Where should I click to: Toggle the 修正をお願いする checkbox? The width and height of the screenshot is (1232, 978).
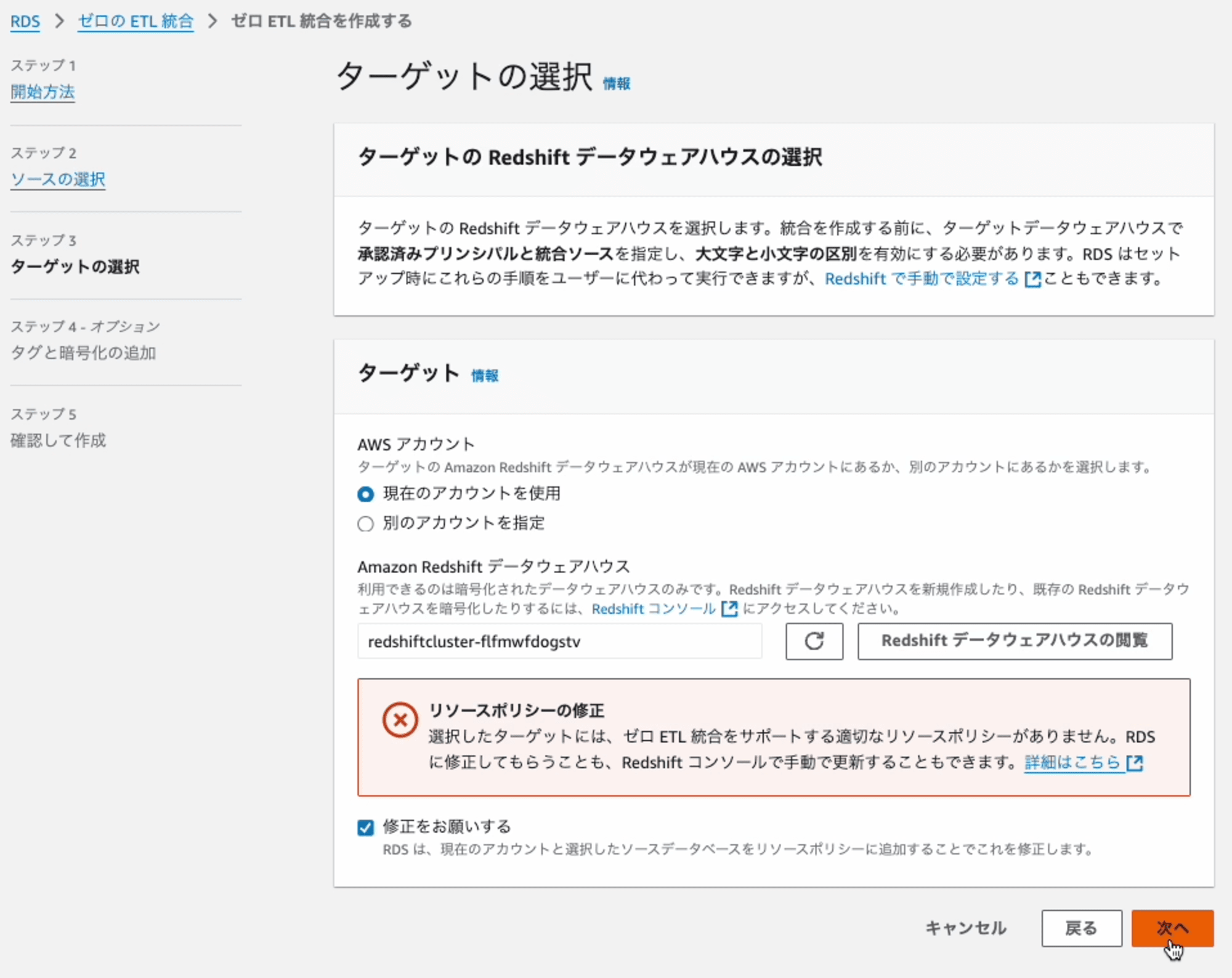click(365, 828)
